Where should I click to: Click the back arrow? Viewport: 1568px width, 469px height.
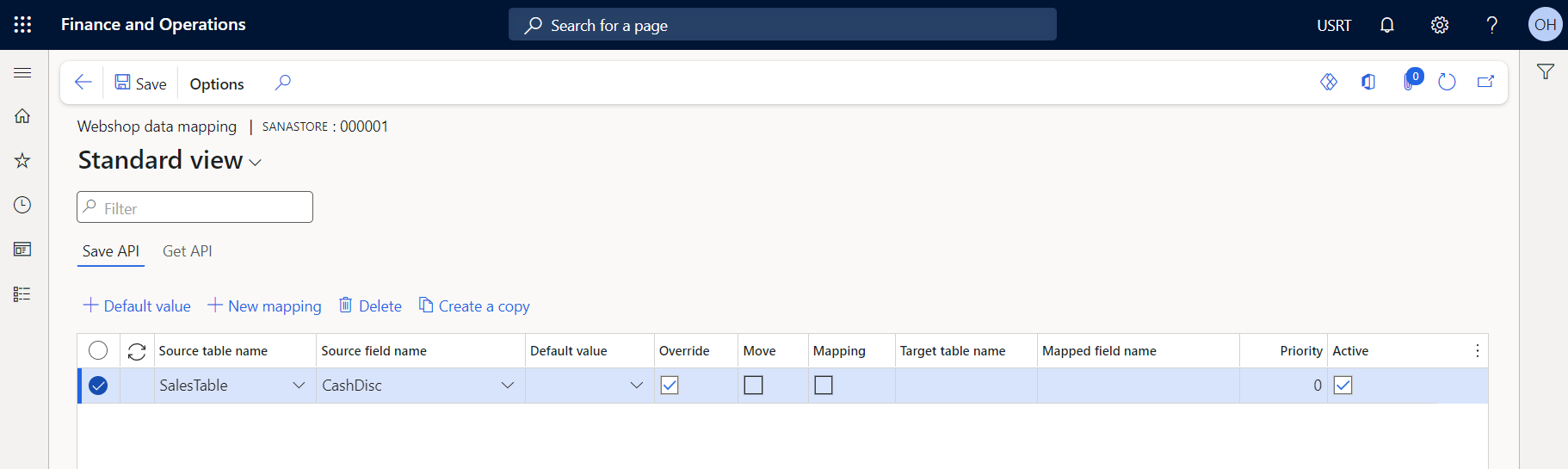[83, 83]
